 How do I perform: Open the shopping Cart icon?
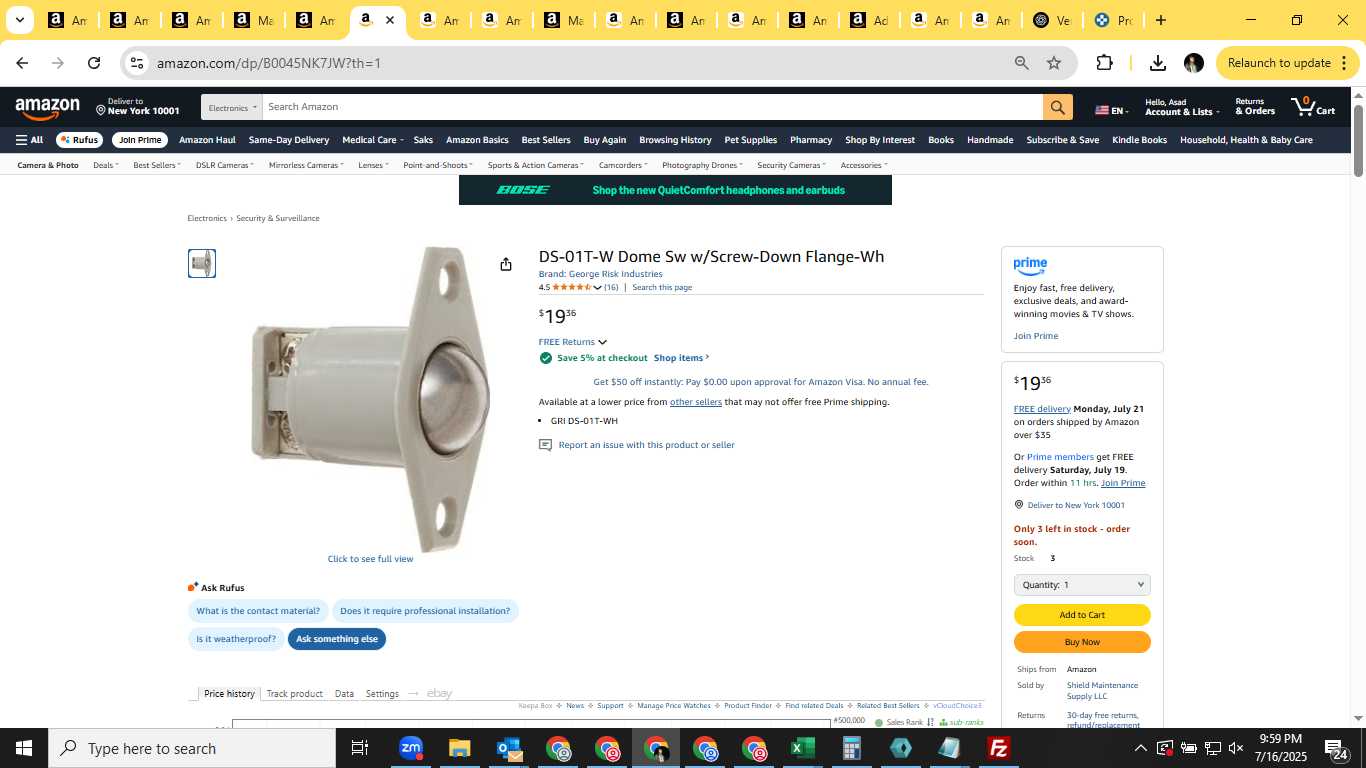(1313, 106)
